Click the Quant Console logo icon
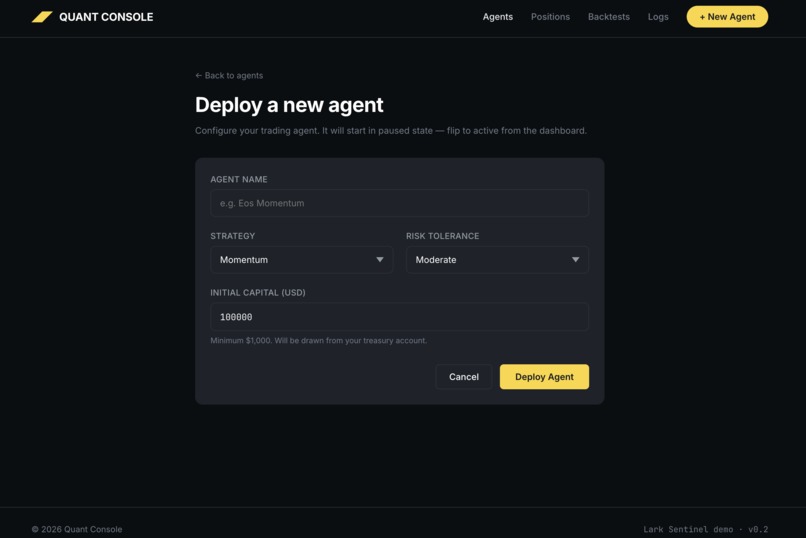This screenshot has width=806, height=538. coord(42,17)
